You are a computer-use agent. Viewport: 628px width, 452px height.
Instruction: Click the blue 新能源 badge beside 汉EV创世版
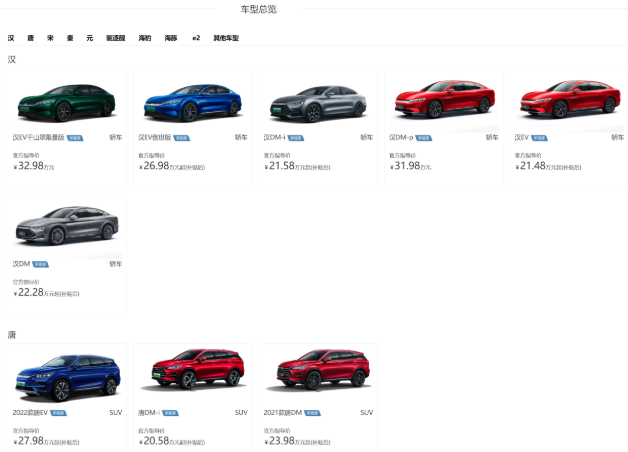click(x=181, y=138)
